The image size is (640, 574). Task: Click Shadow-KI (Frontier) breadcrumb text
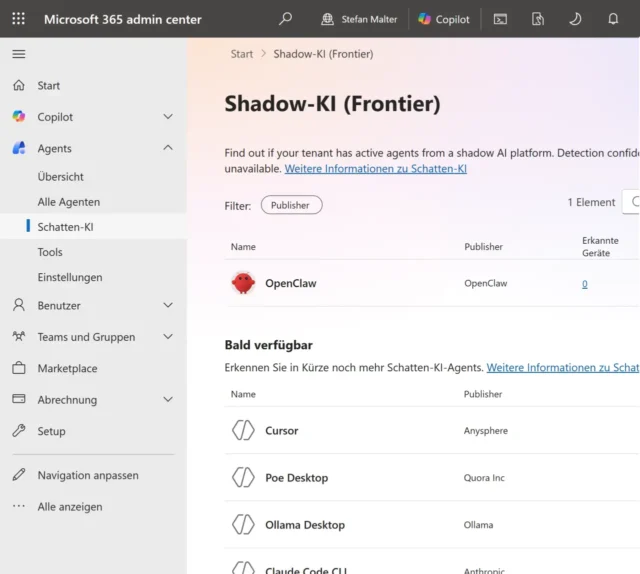tap(323, 54)
